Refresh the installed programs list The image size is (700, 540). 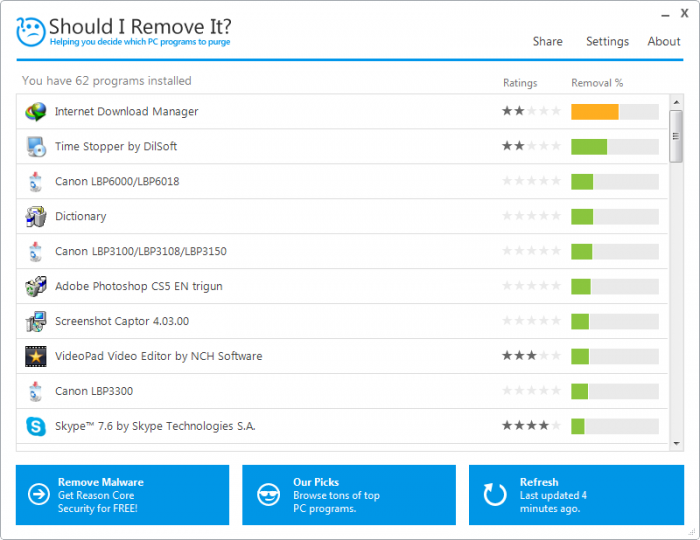[576, 495]
